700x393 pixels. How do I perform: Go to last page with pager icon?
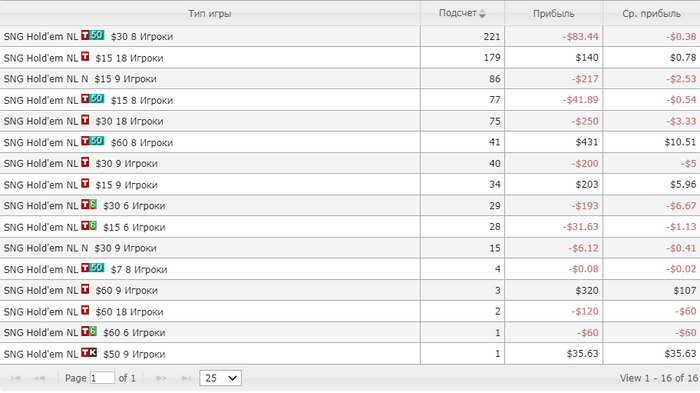coord(186,378)
